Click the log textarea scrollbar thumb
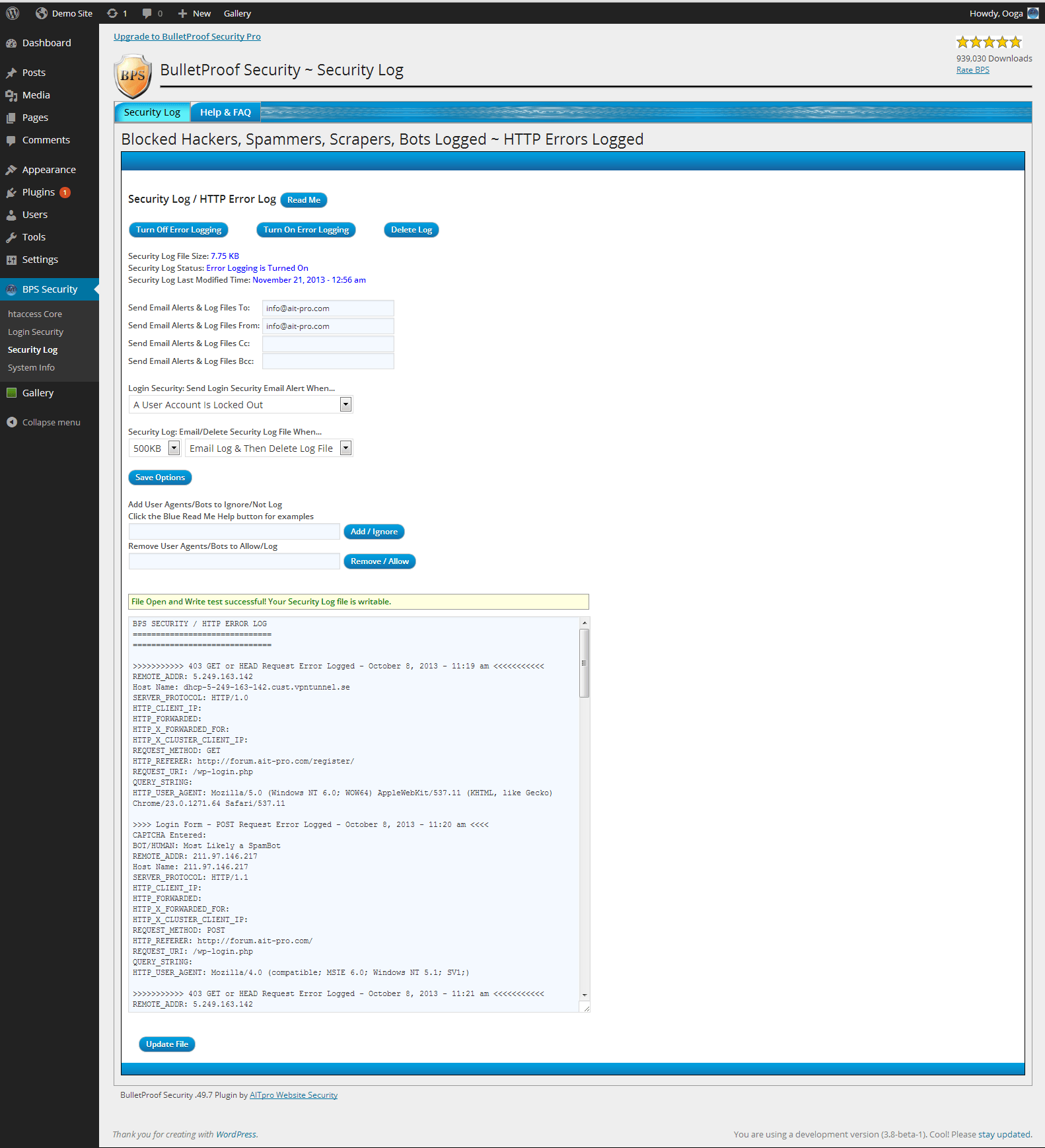 [584, 663]
